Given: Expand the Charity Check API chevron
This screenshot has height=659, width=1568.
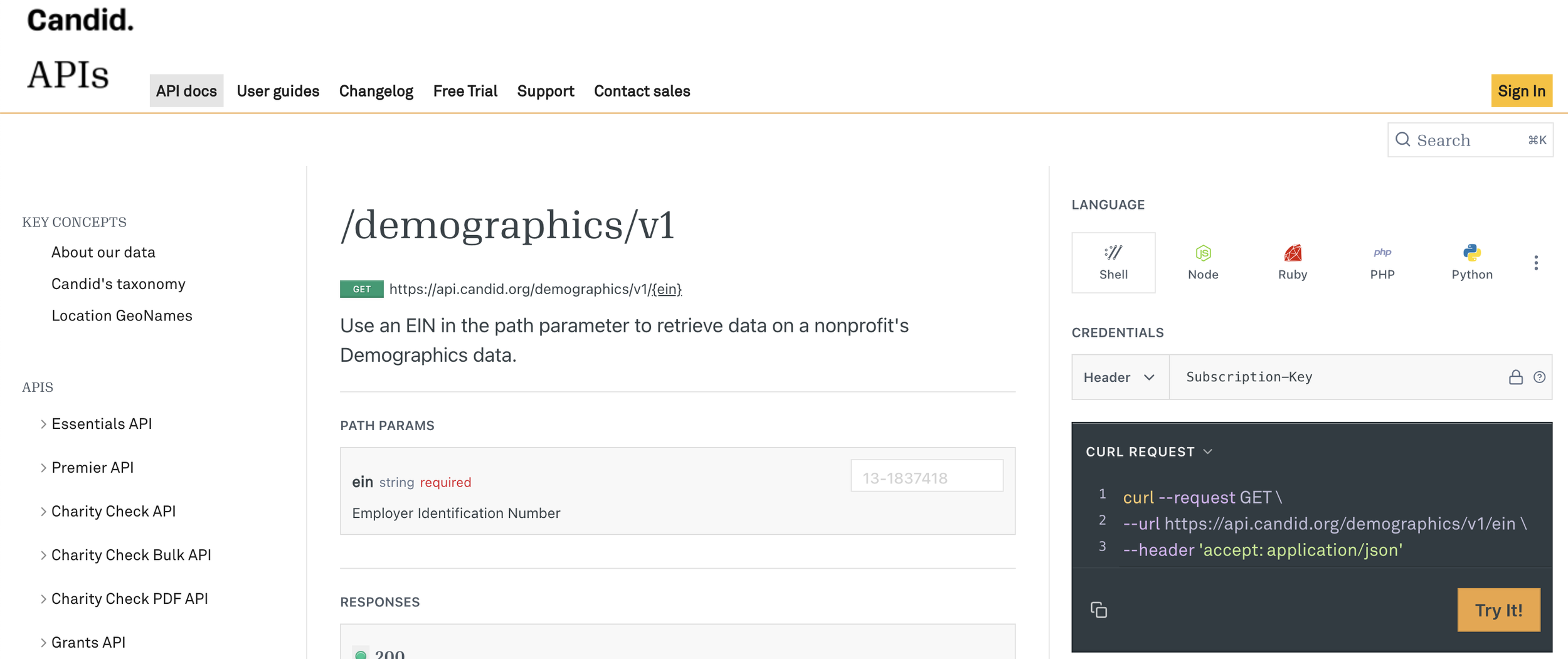Looking at the screenshot, I should [x=43, y=512].
